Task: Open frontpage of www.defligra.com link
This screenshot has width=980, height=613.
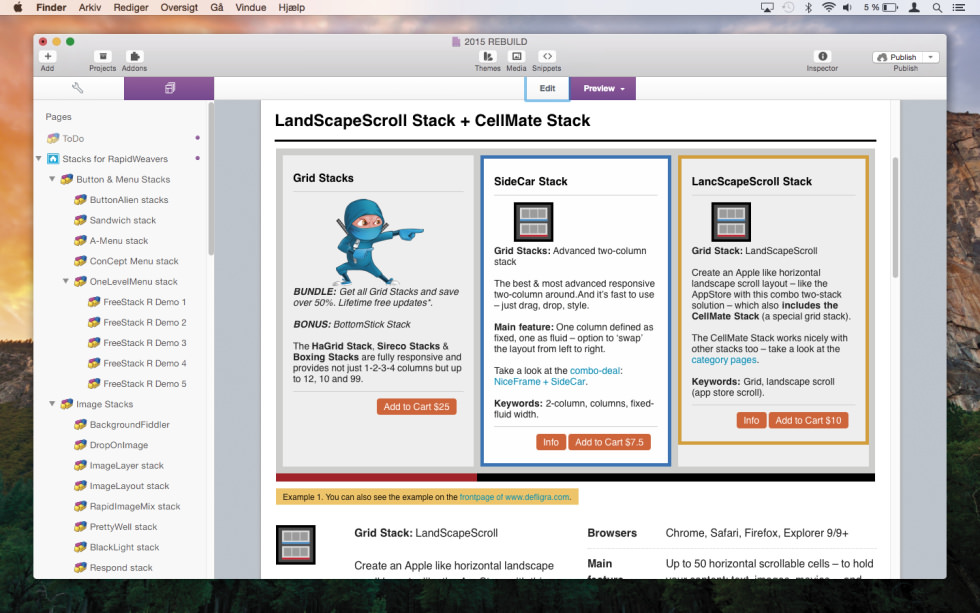Action: (514, 497)
